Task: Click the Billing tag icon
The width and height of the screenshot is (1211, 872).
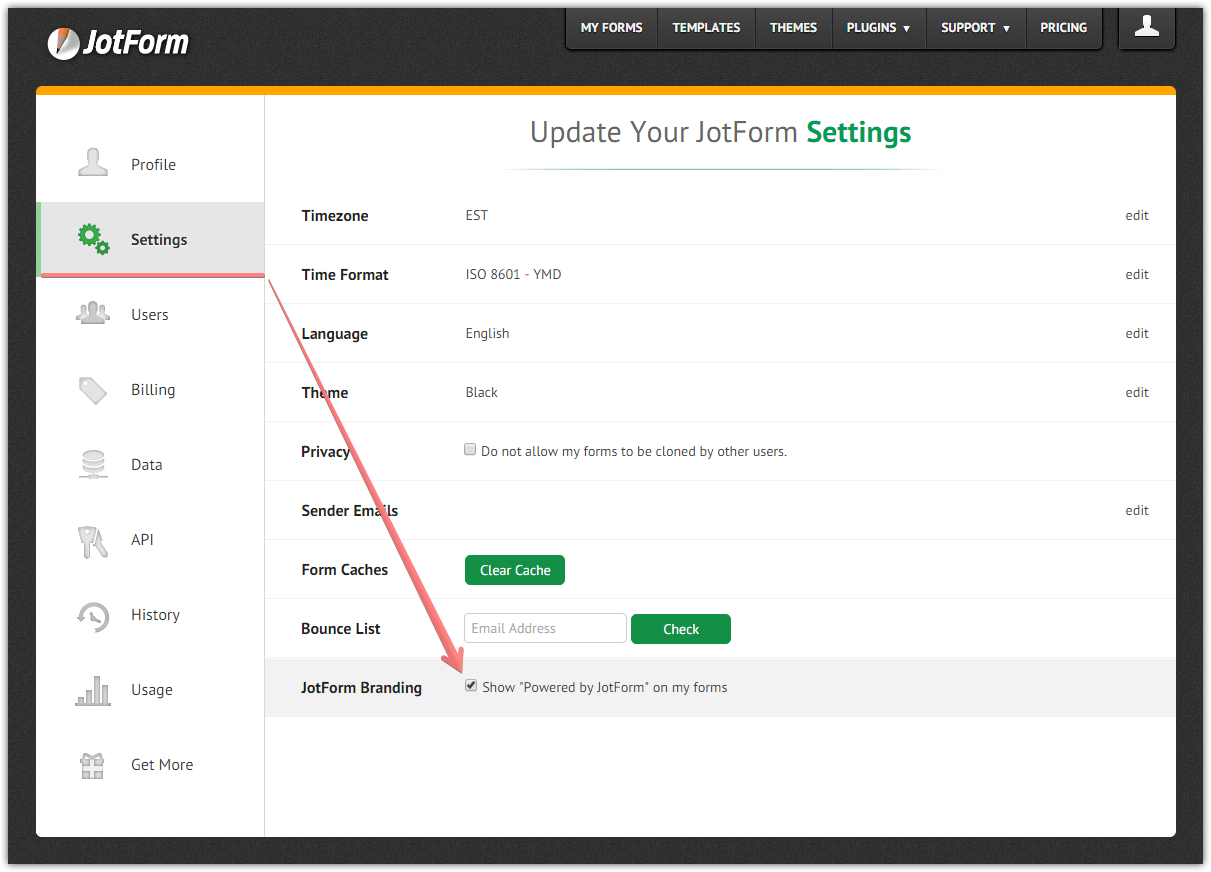Action: 92,389
